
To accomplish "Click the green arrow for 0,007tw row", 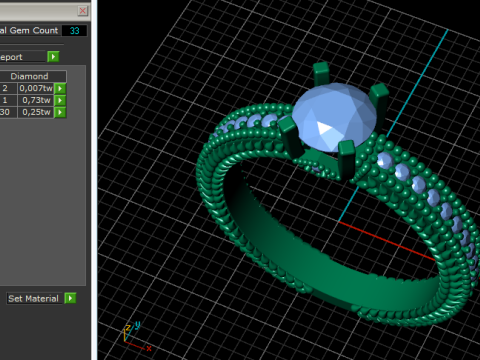I will [x=60, y=88].
